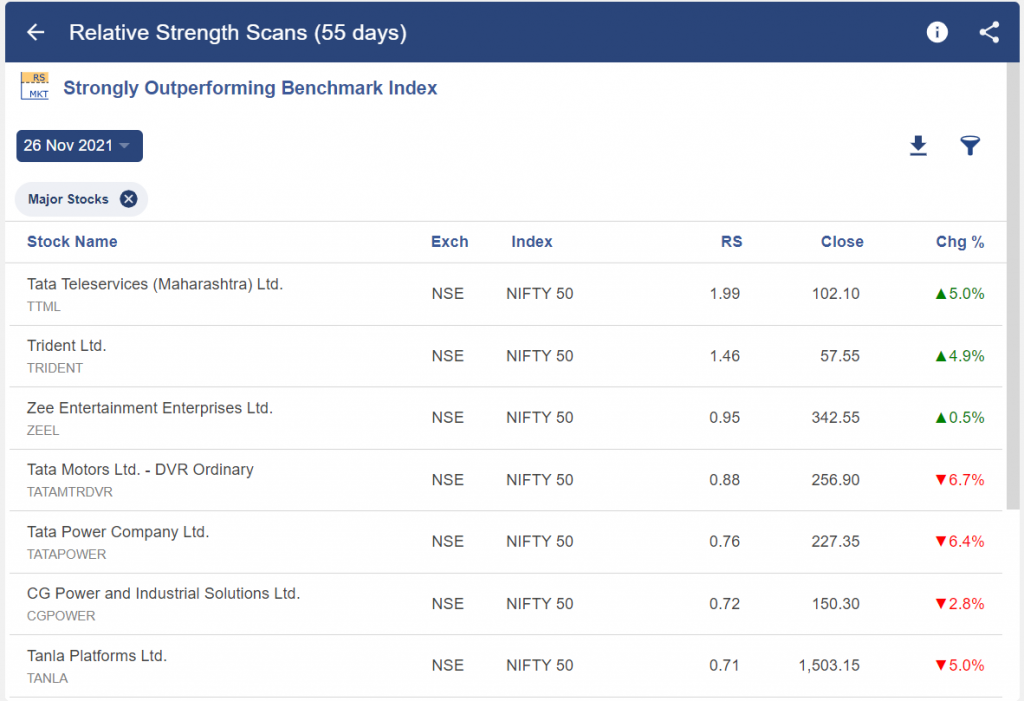This screenshot has width=1024, height=701.
Task: Click close price 227.35
Action: pos(836,542)
